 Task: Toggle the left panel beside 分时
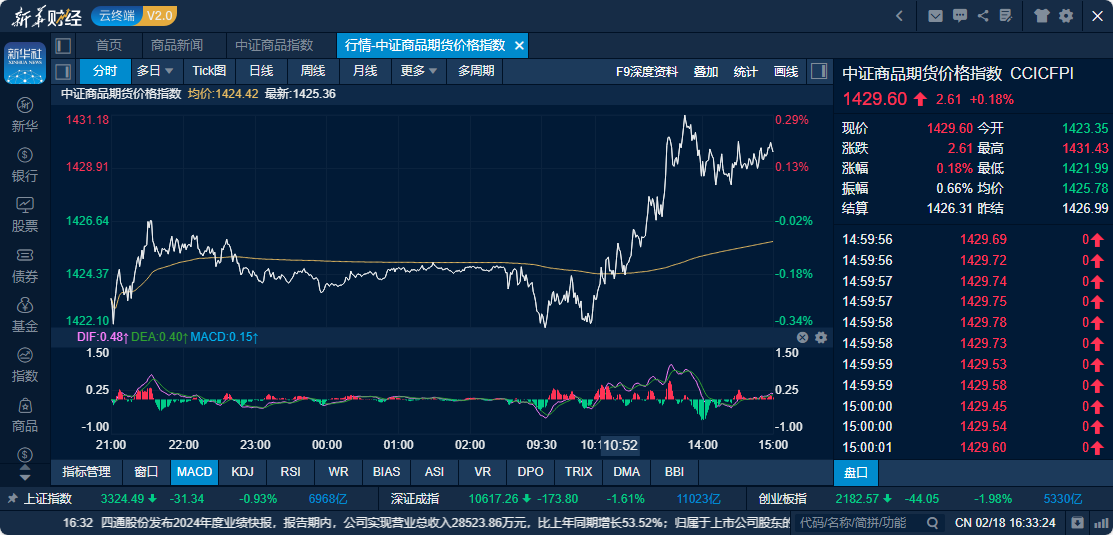click(x=63, y=71)
